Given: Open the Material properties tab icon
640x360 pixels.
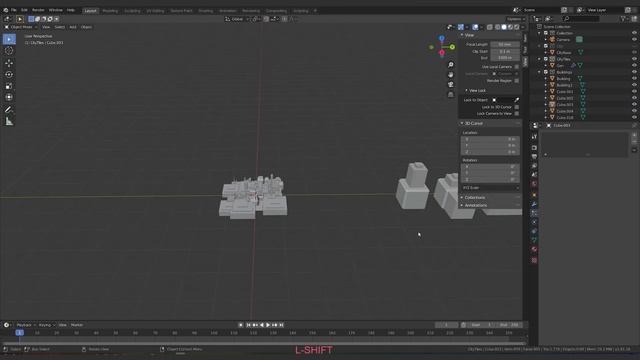Looking at the screenshot, I should pos(534,249).
